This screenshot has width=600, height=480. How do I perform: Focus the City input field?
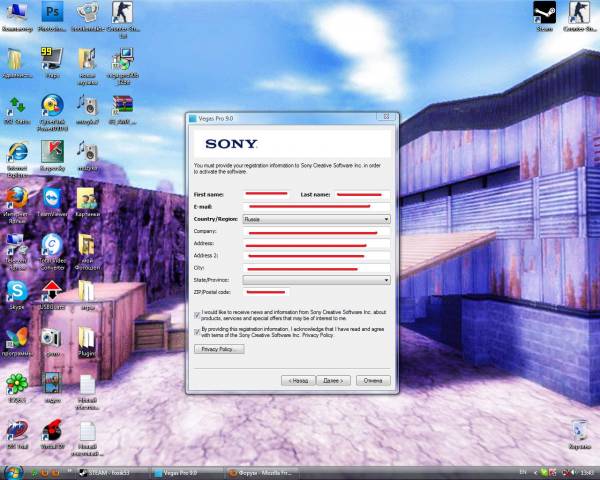(x=316, y=268)
